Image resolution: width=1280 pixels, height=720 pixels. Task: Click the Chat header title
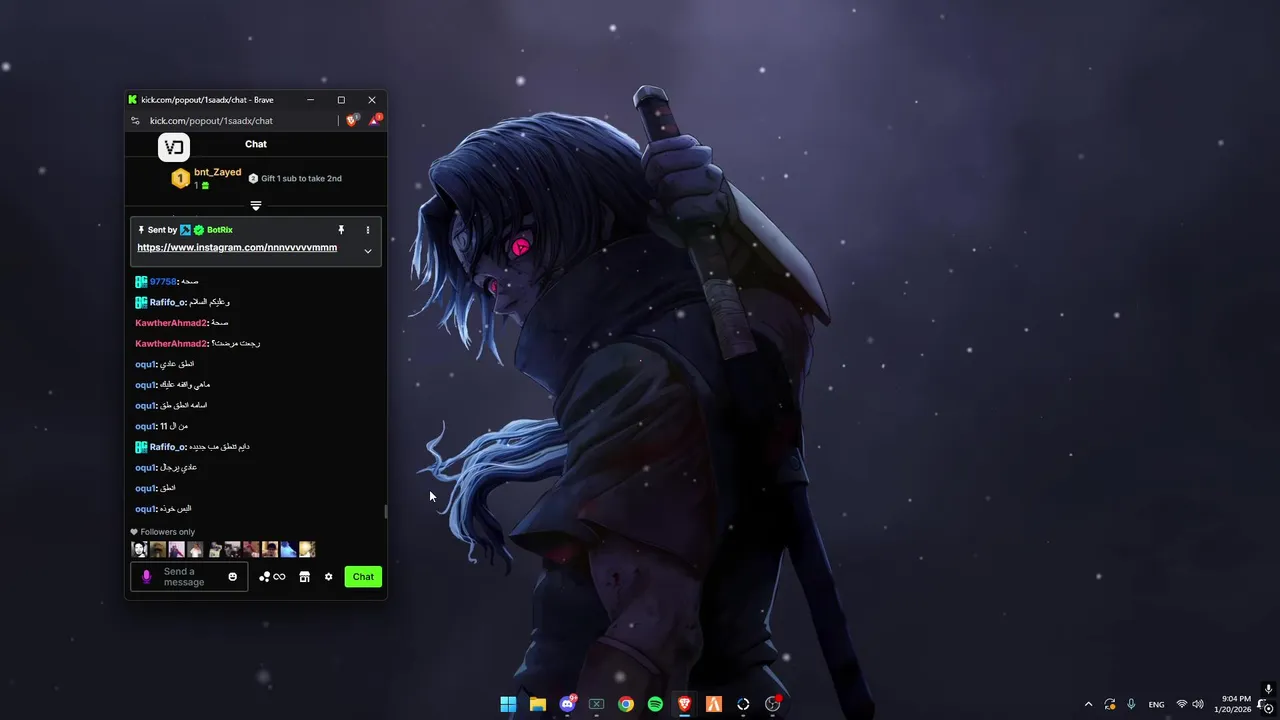pyautogui.click(x=256, y=144)
